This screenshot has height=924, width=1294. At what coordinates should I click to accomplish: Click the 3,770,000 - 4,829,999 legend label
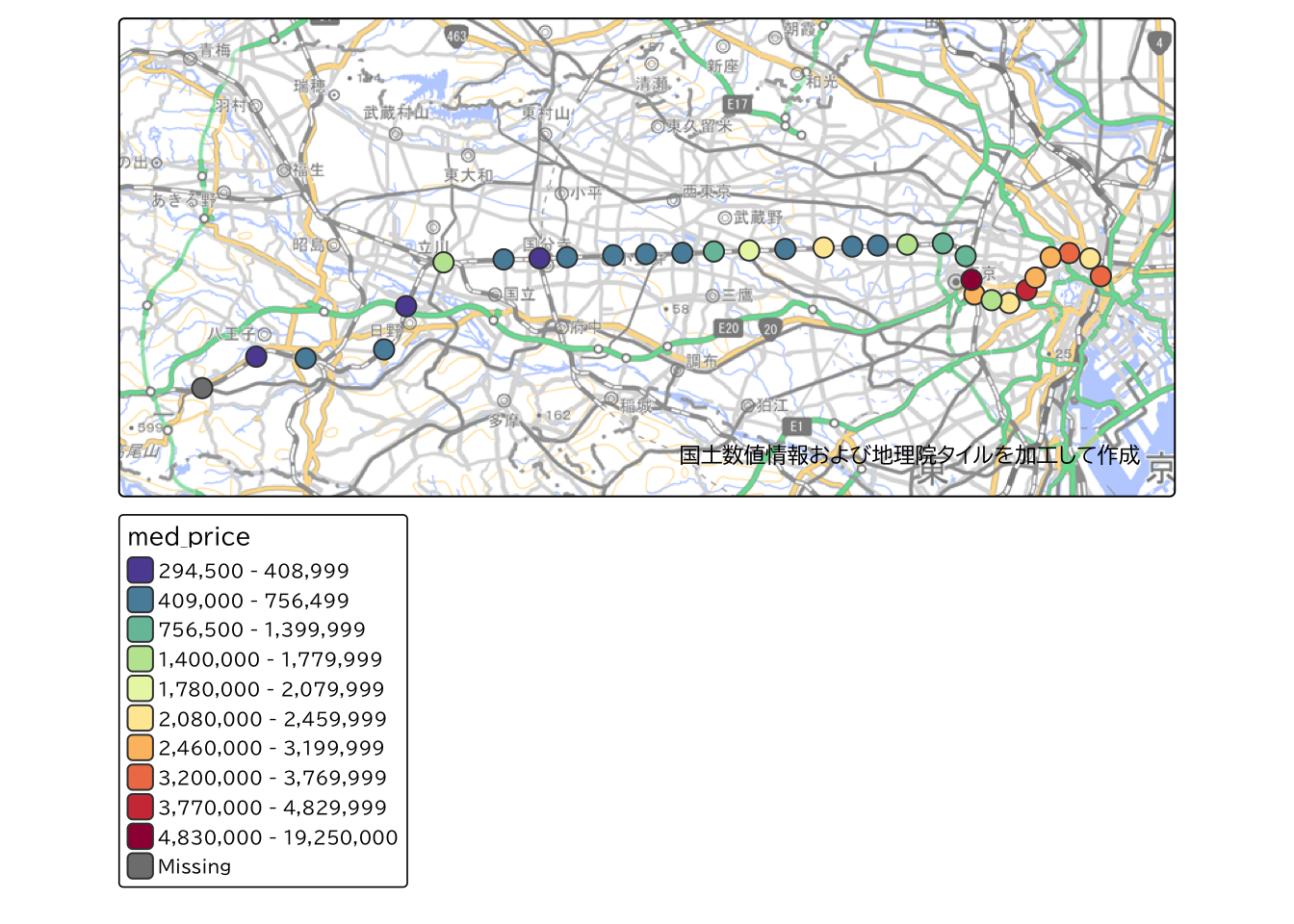point(272,808)
